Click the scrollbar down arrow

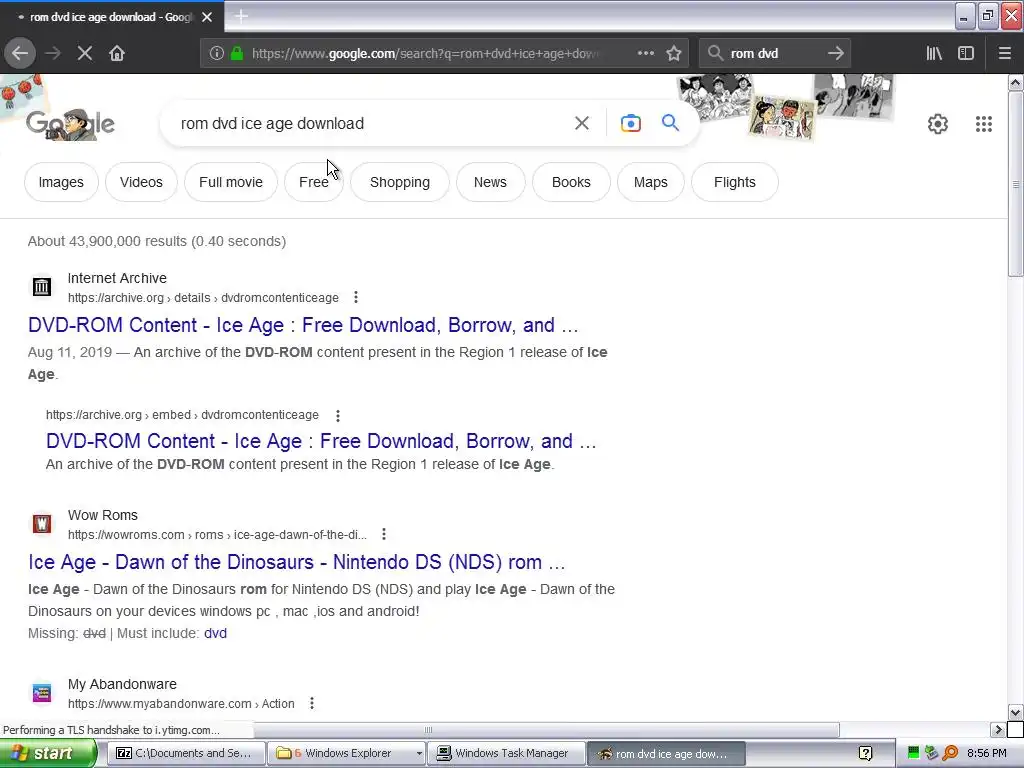coord(1016,712)
